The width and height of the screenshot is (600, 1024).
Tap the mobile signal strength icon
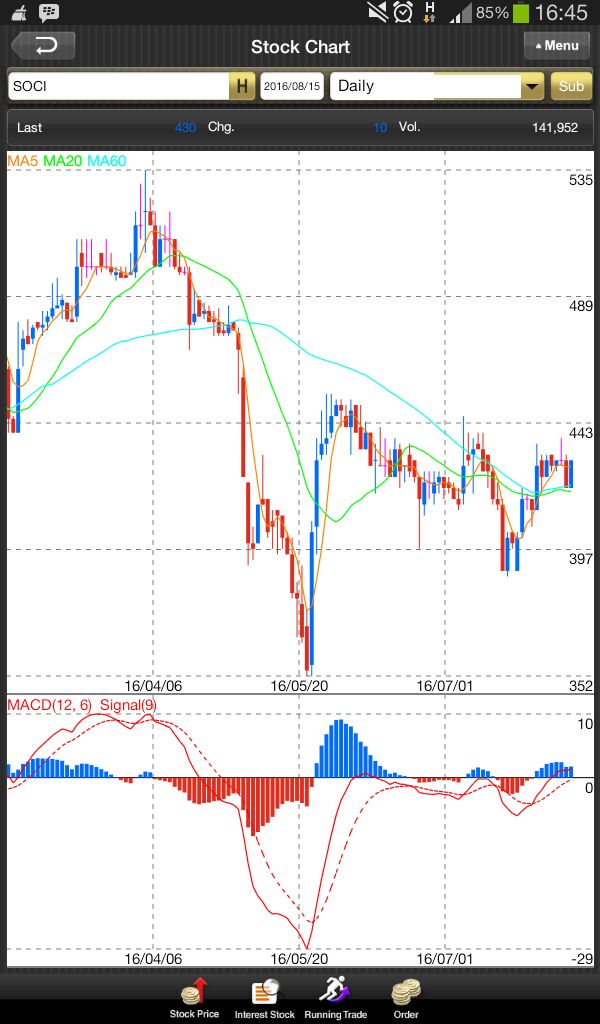[x=460, y=12]
